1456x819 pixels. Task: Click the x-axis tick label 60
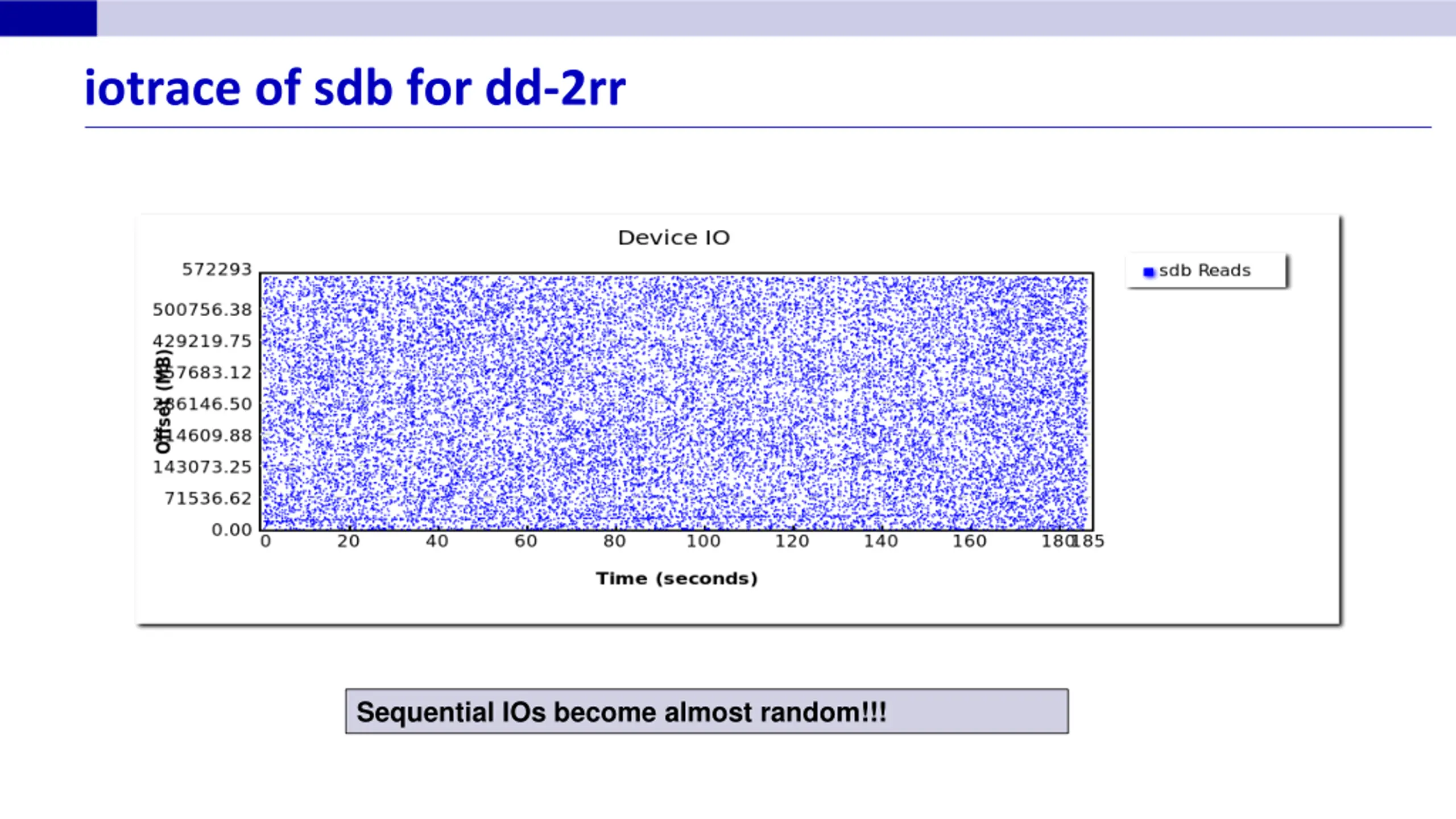526,541
